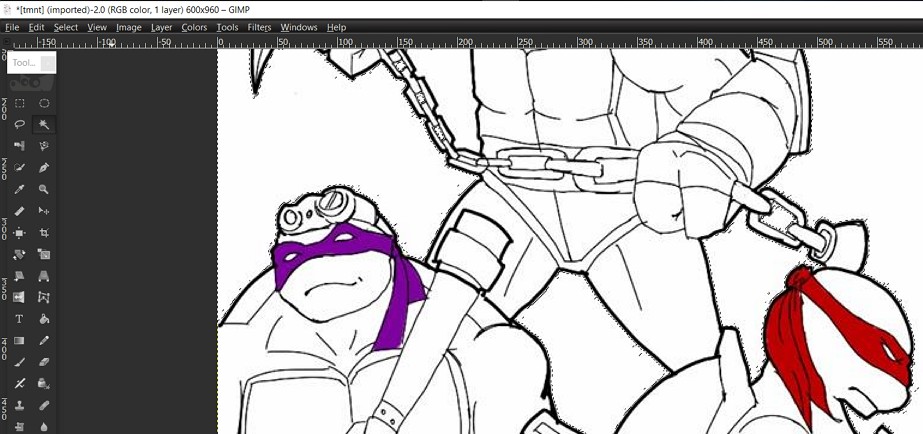Open the Image menu
Viewport: 923px width, 434px height.
click(x=128, y=27)
